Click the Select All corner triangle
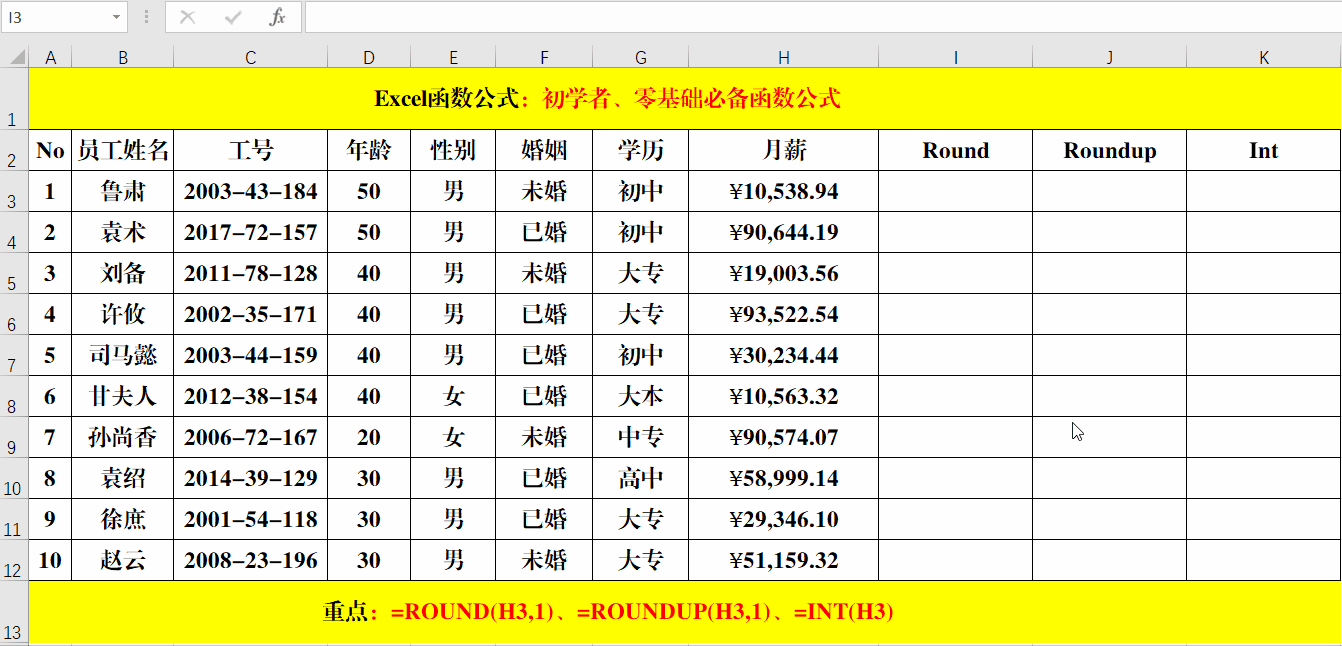This screenshot has height=646, width=1342. 15,57
